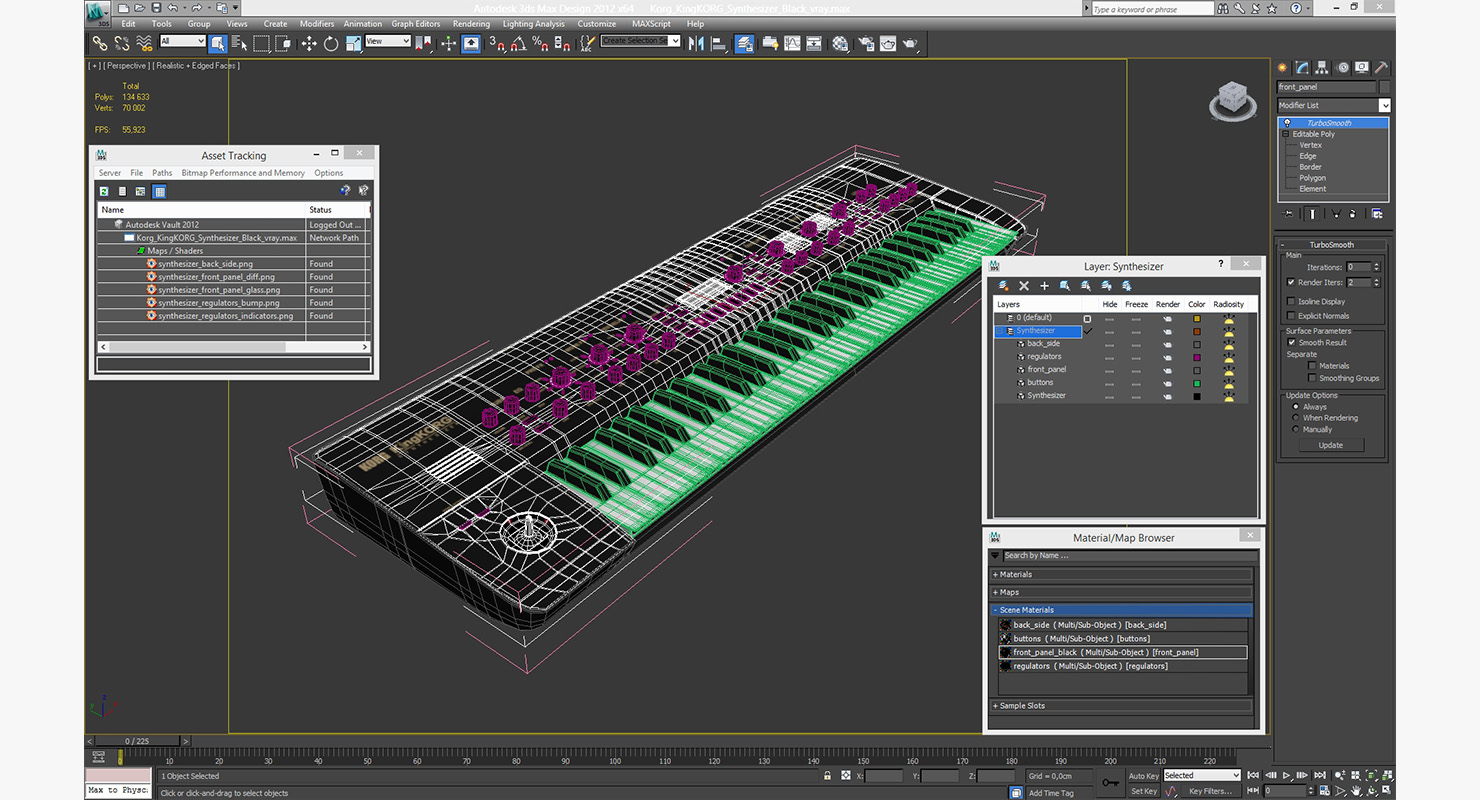The width and height of the screenshot is (1480, 800).
Task: Open the Manage Layers toolbar icon
Action: 745,43
